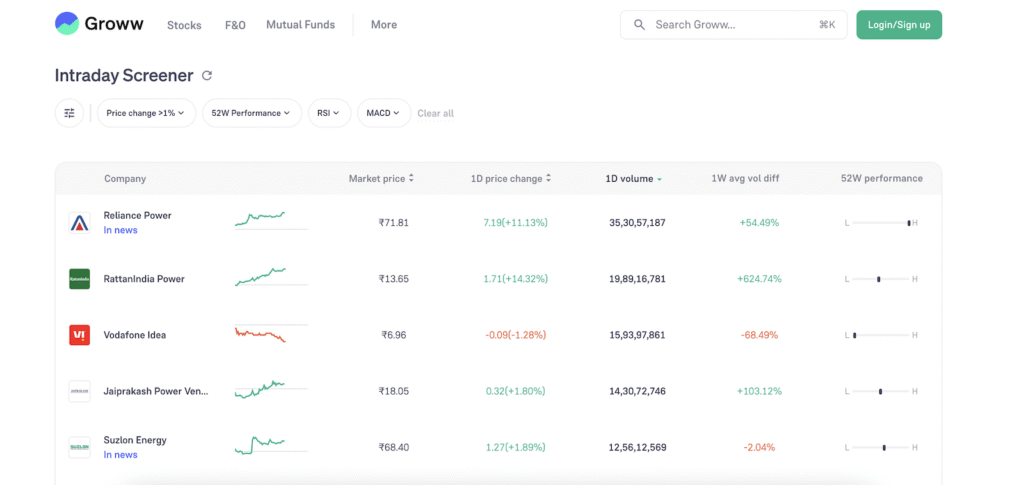Image resolution: width=1024 pixels, height=485 pixels.
Task: Open the Mutual Funds menu
Action: (x=300, y=25)
